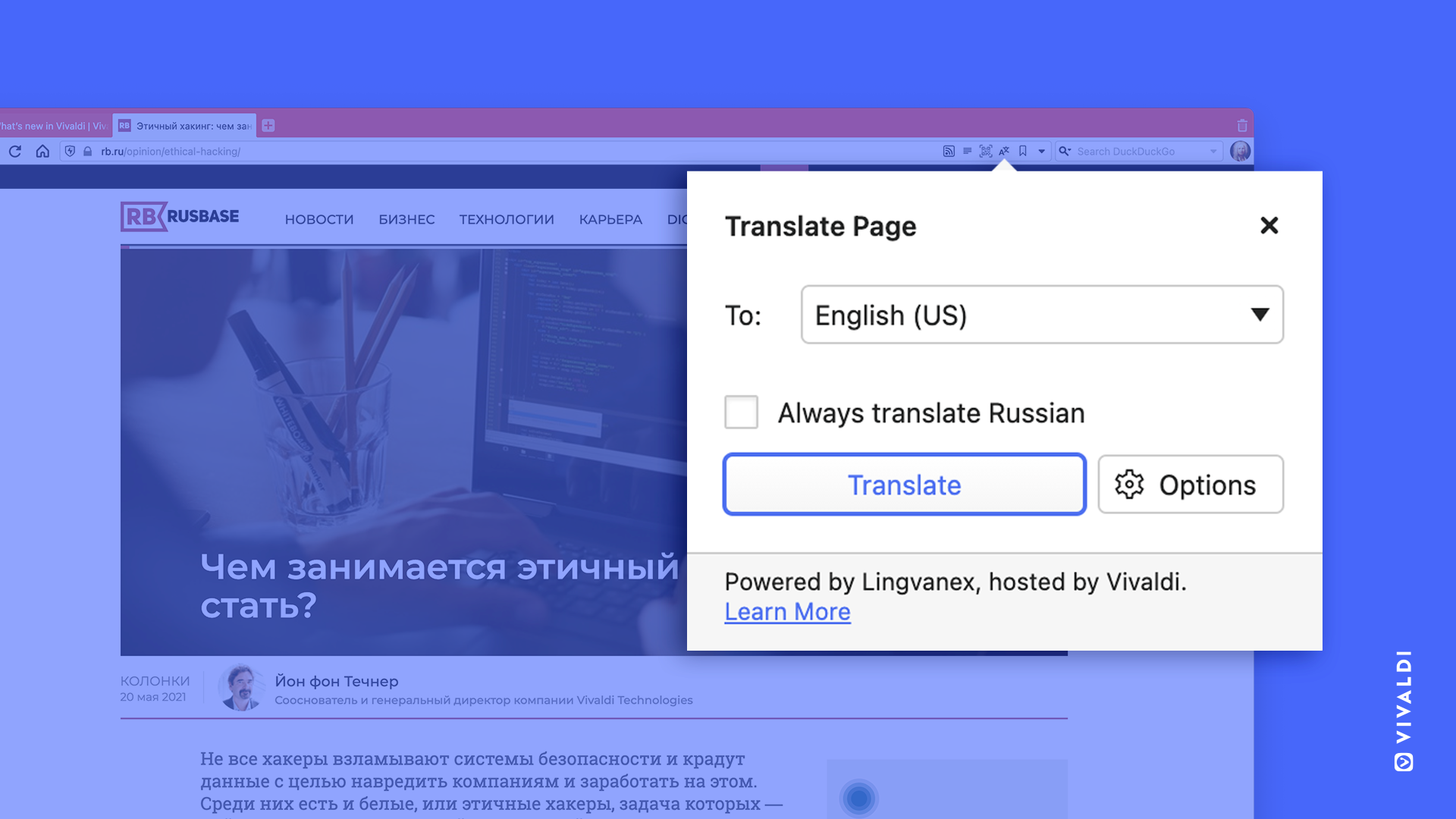Click the settings gear icon in Options button
The width and height of the screenshot is (1456, 819).
tap(1128, 485)
